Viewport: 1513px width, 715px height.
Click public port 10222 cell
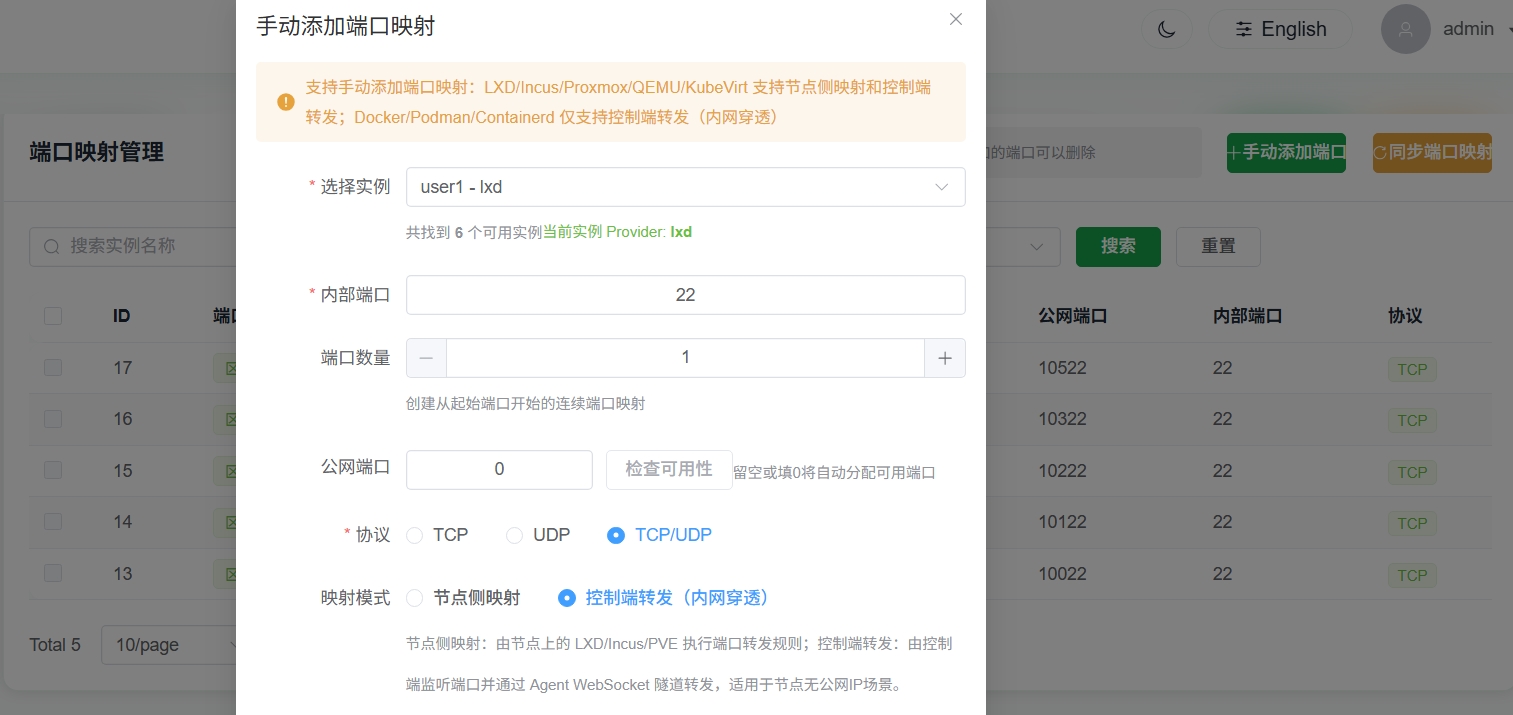point(1062,470)
